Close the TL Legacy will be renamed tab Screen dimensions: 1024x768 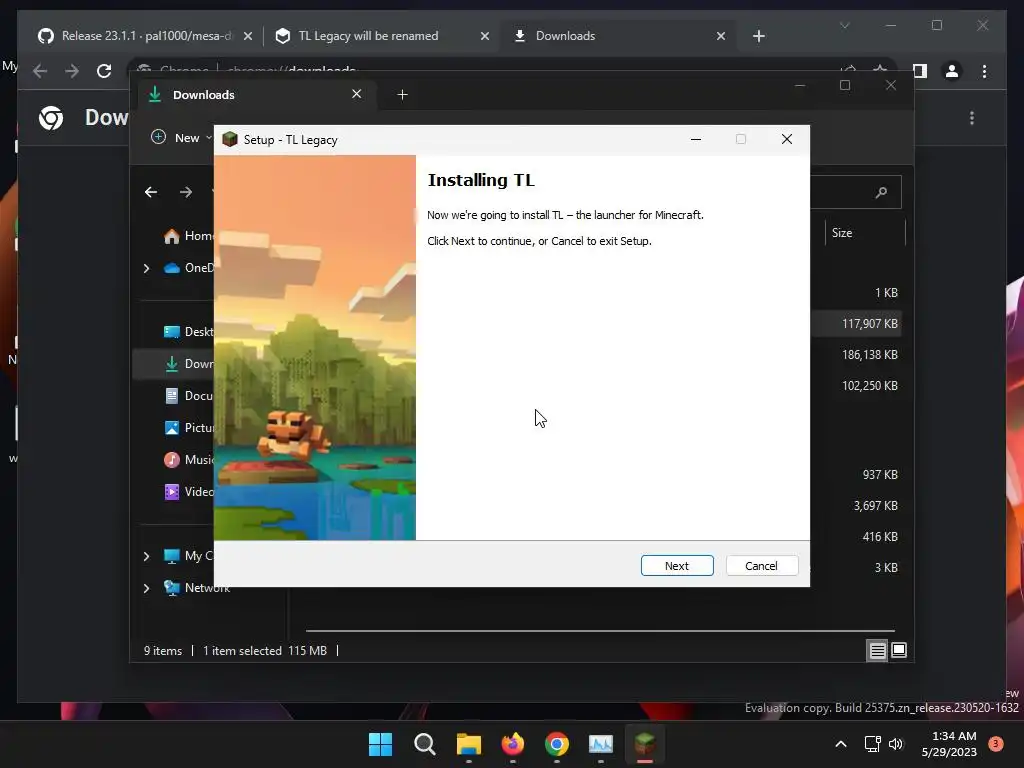click(485, 36)
